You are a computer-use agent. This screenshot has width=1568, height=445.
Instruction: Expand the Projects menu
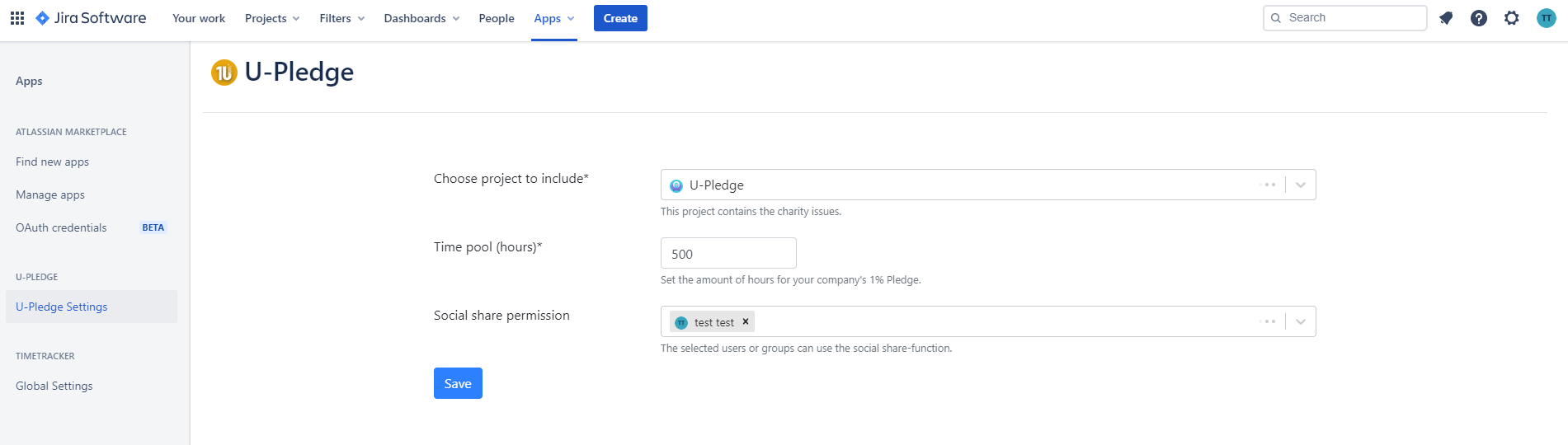pos(272,18)
